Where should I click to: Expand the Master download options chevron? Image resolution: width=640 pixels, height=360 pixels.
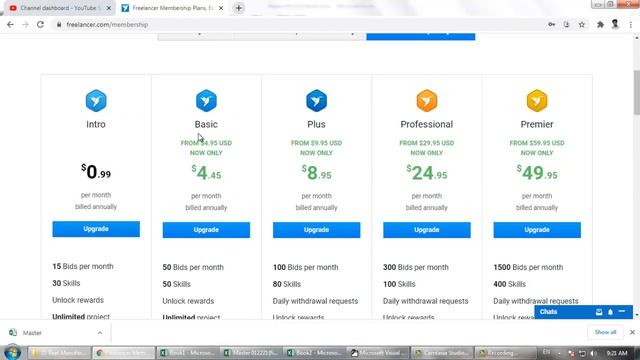[100, 333]
